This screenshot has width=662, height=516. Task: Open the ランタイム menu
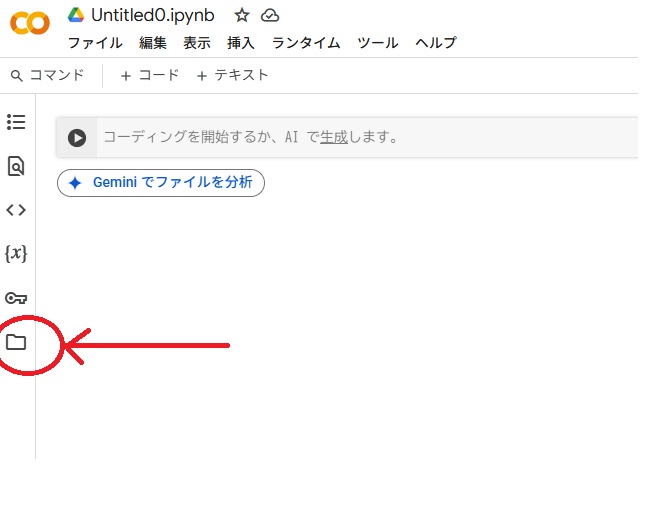point(306,43)
